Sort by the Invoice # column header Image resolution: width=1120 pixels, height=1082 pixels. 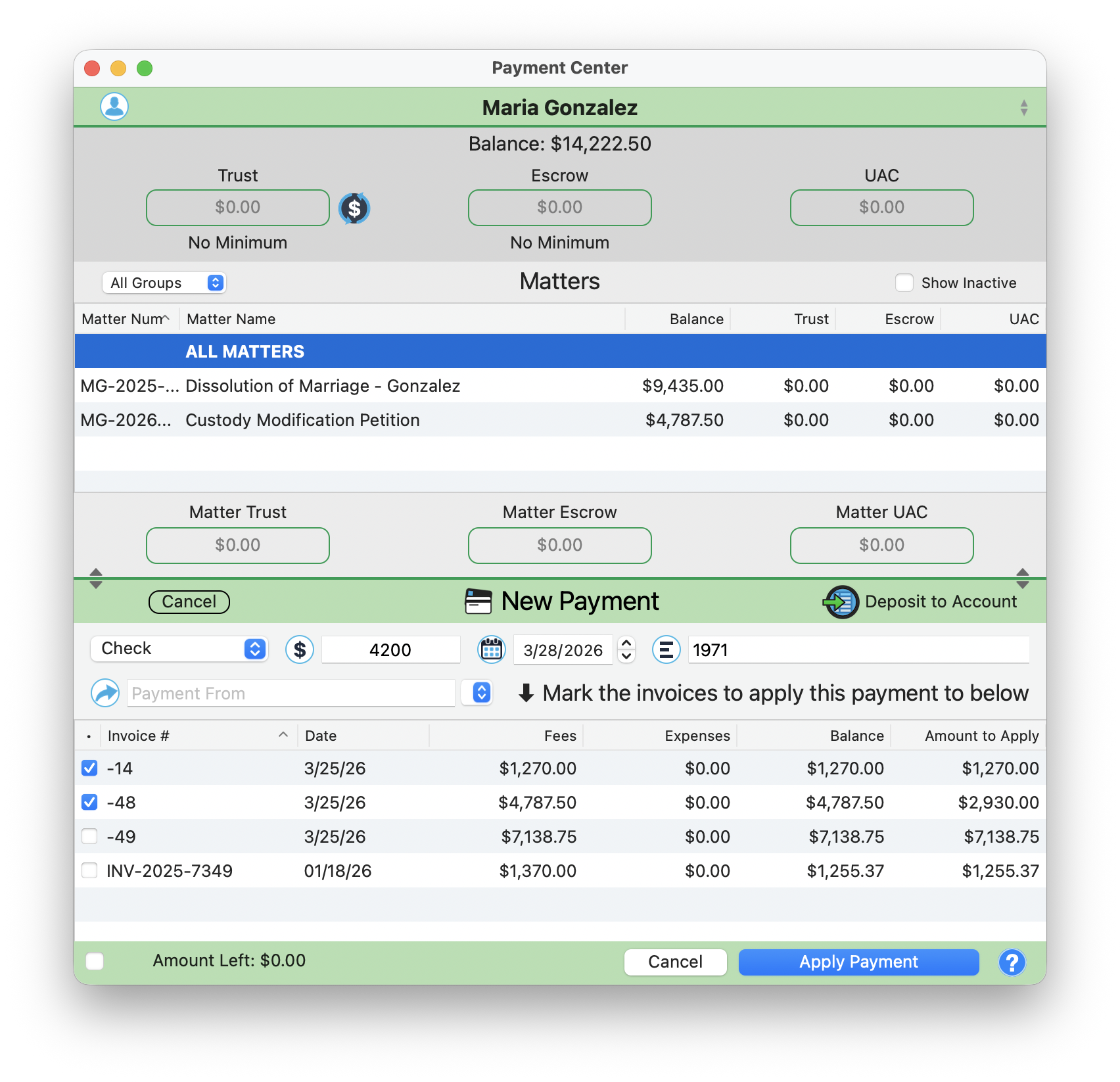(x=138, y=736)
